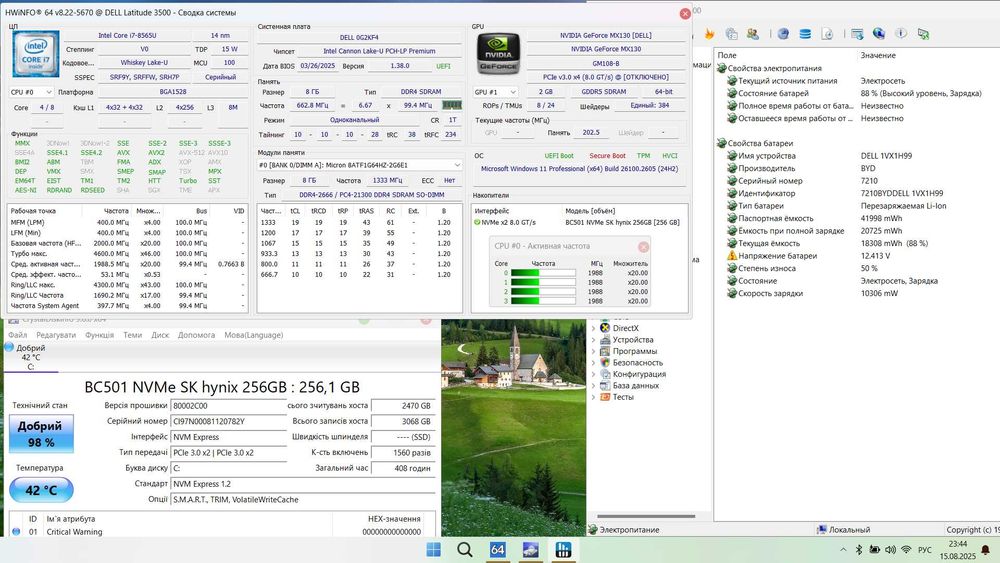The image size is (1000, 563).
Task: Show hidden tray icons chevron
Action: (843, 550)
